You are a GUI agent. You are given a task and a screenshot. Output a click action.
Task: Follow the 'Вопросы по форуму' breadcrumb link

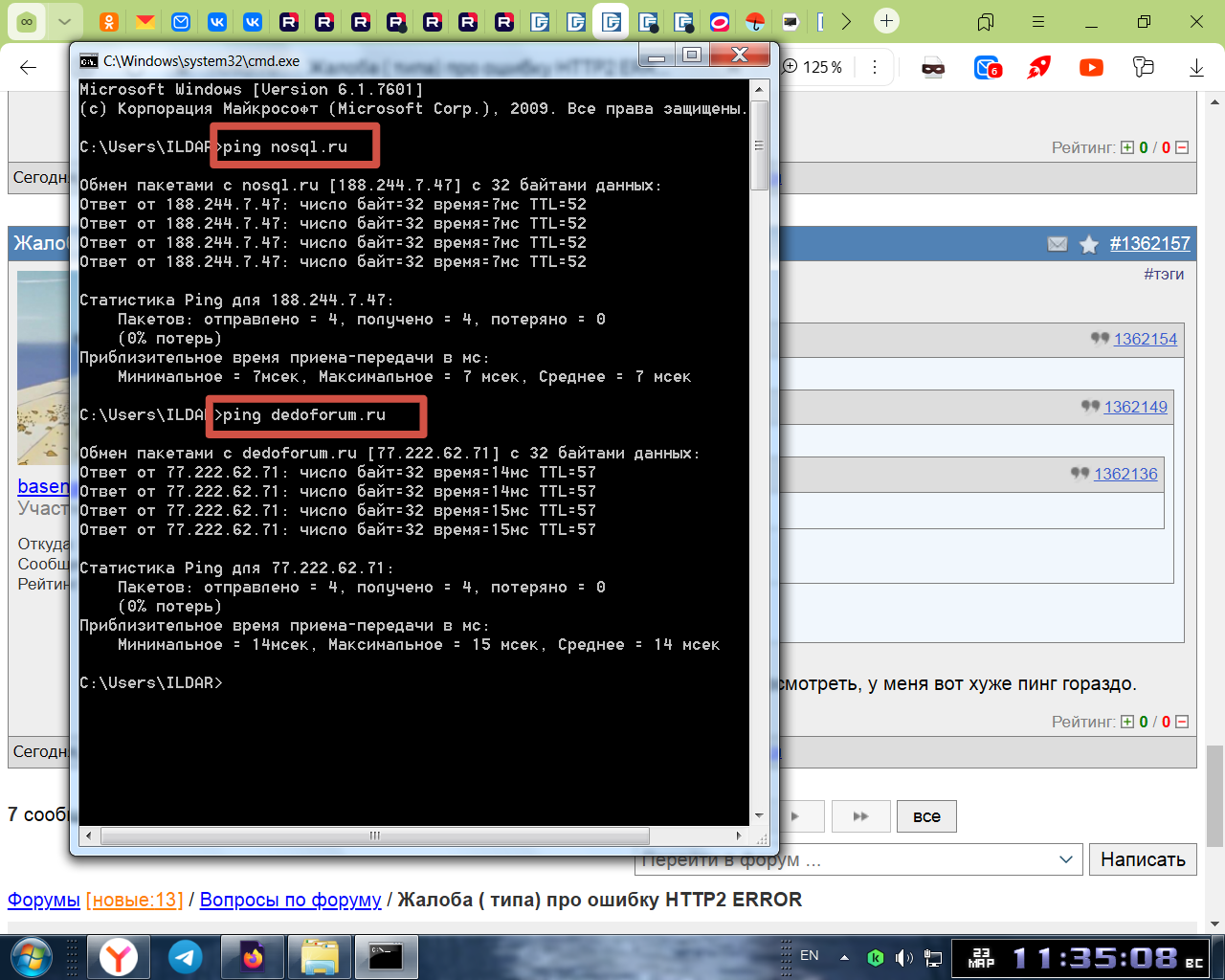[x=290, y=900]
